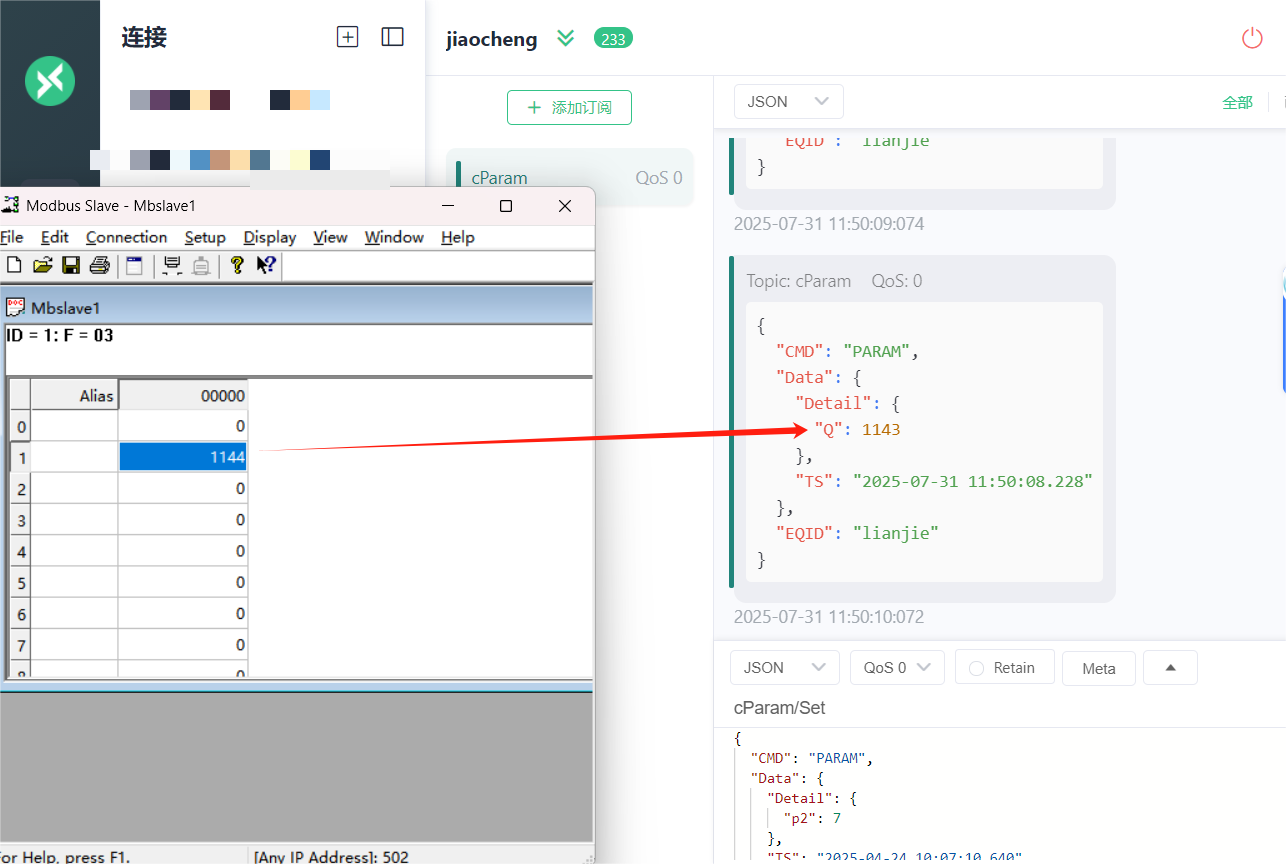Click the 添加订阅 button
The width and height of the screenshot is (1286, 864).
click(x=569, y=107)
